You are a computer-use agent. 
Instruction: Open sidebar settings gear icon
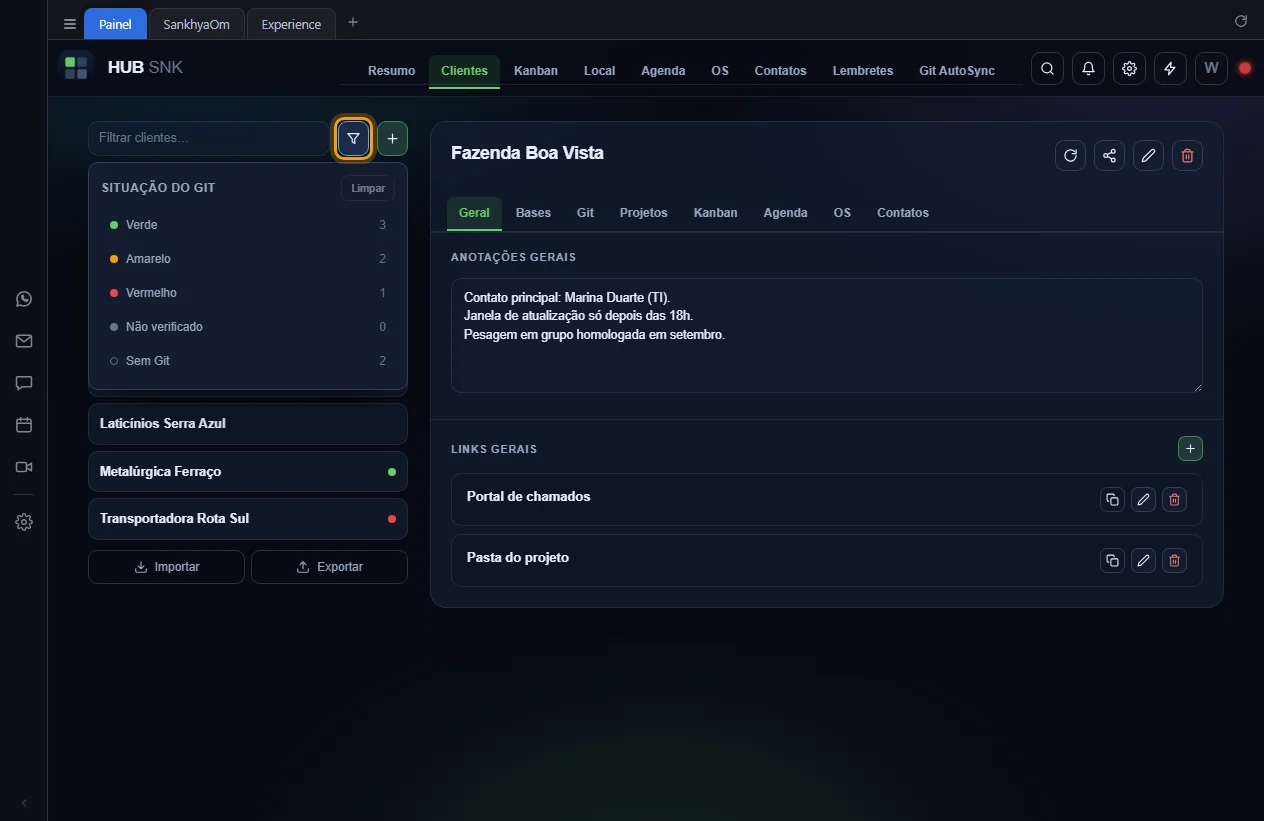tap(24, 522)
